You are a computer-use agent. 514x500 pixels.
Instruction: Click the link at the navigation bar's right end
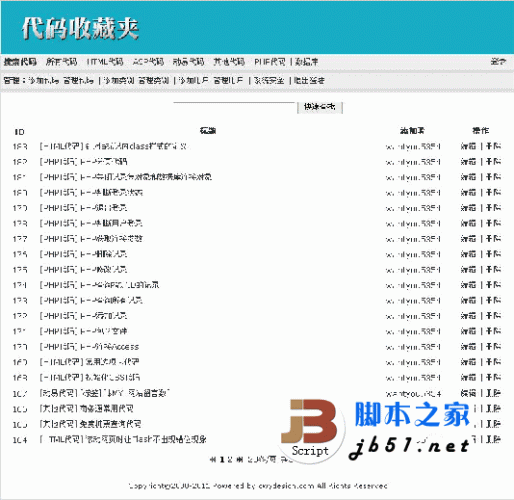click(x=498, y=62)
